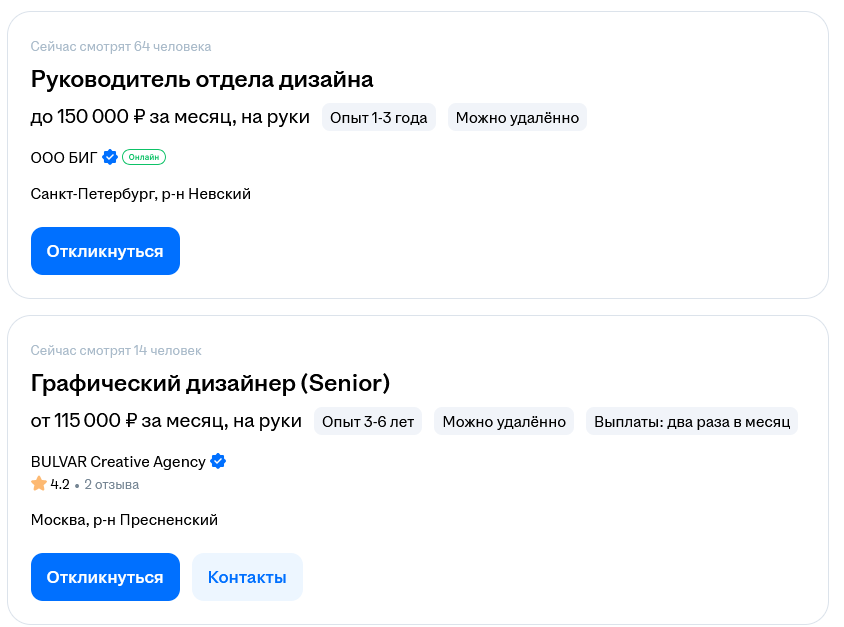Viewport: 844px width, 627px height.
Task: Click the verified checkmark beside BULVAR Creative Agency
Action: click(x=217, y=461)
